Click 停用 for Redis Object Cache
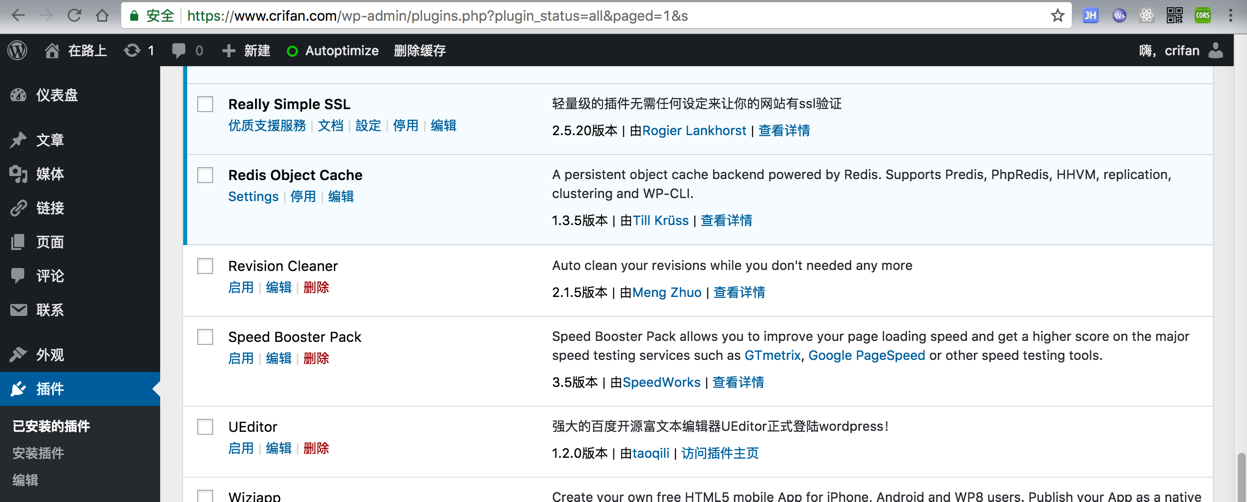Image resolution: width=1247 pixels, height=502 pixels. click(303, 197)
